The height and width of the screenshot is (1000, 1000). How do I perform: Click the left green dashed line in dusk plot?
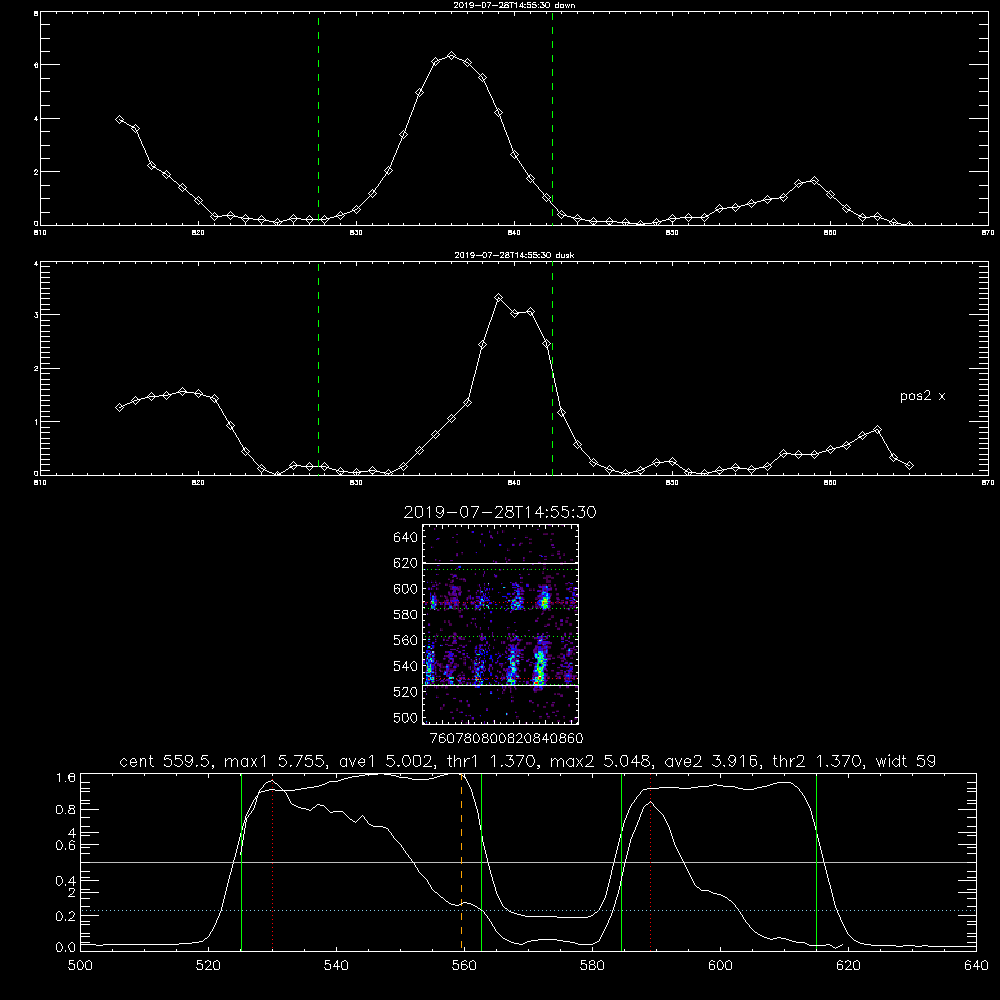(318, 369)
